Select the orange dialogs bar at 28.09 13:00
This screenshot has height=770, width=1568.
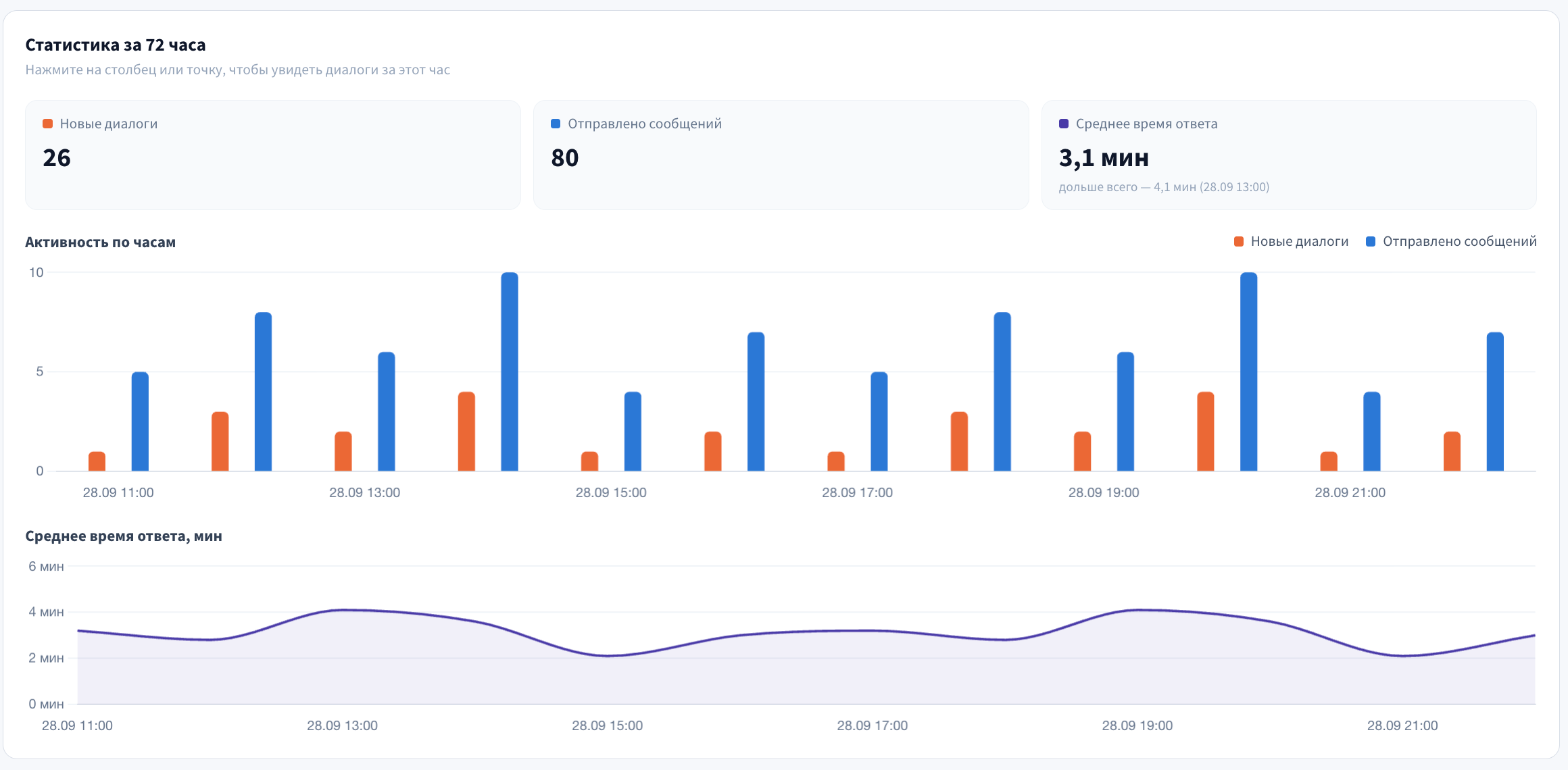pyautogui.click(x=343, y=451)
